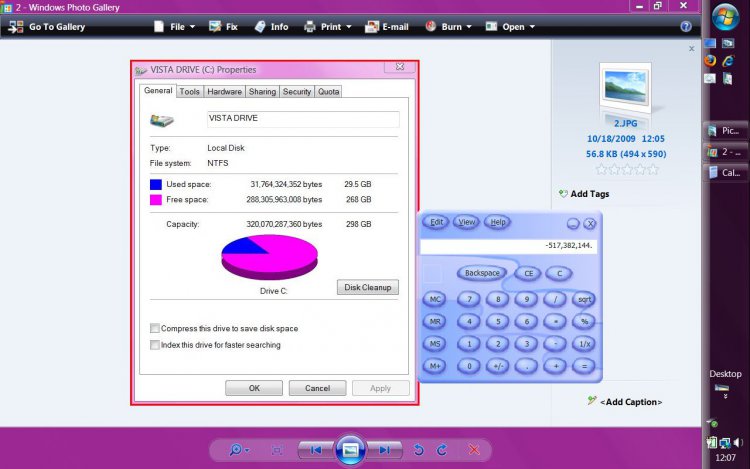Click the 2 - ... taskbar button
The height and width of the screenshot is (469, 750).
(x=726, y=152)
